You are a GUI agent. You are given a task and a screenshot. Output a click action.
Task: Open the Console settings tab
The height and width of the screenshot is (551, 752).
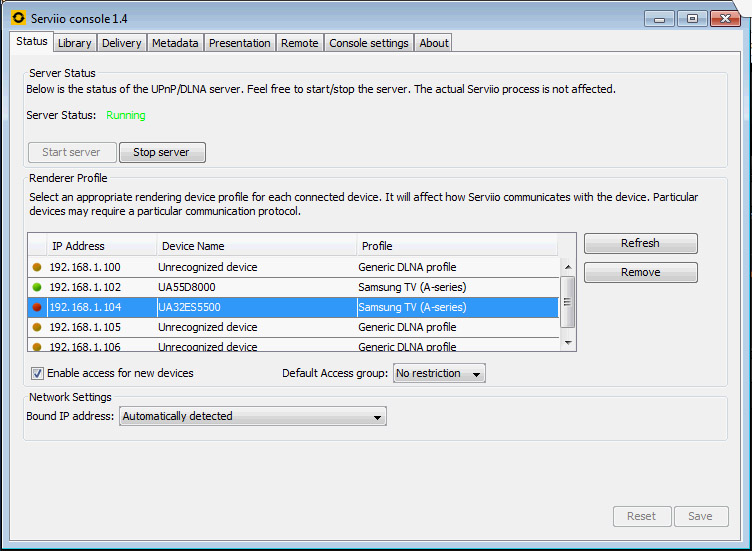click(x=368, y=43)
